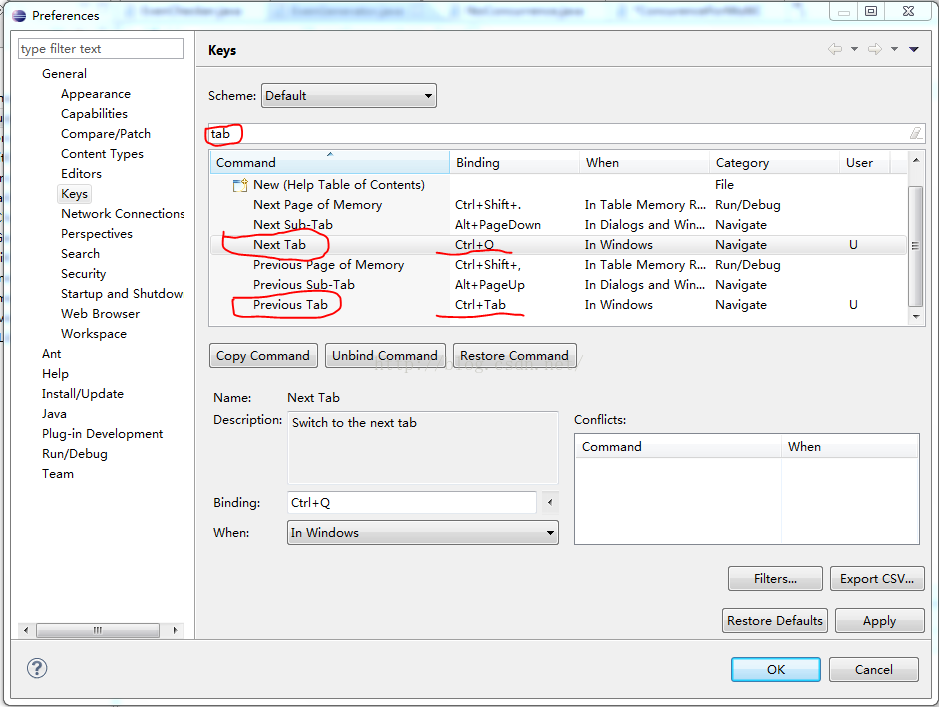939x707 pixels.
Task: Click the New Help Table of Contents icon
Action: 240,185
